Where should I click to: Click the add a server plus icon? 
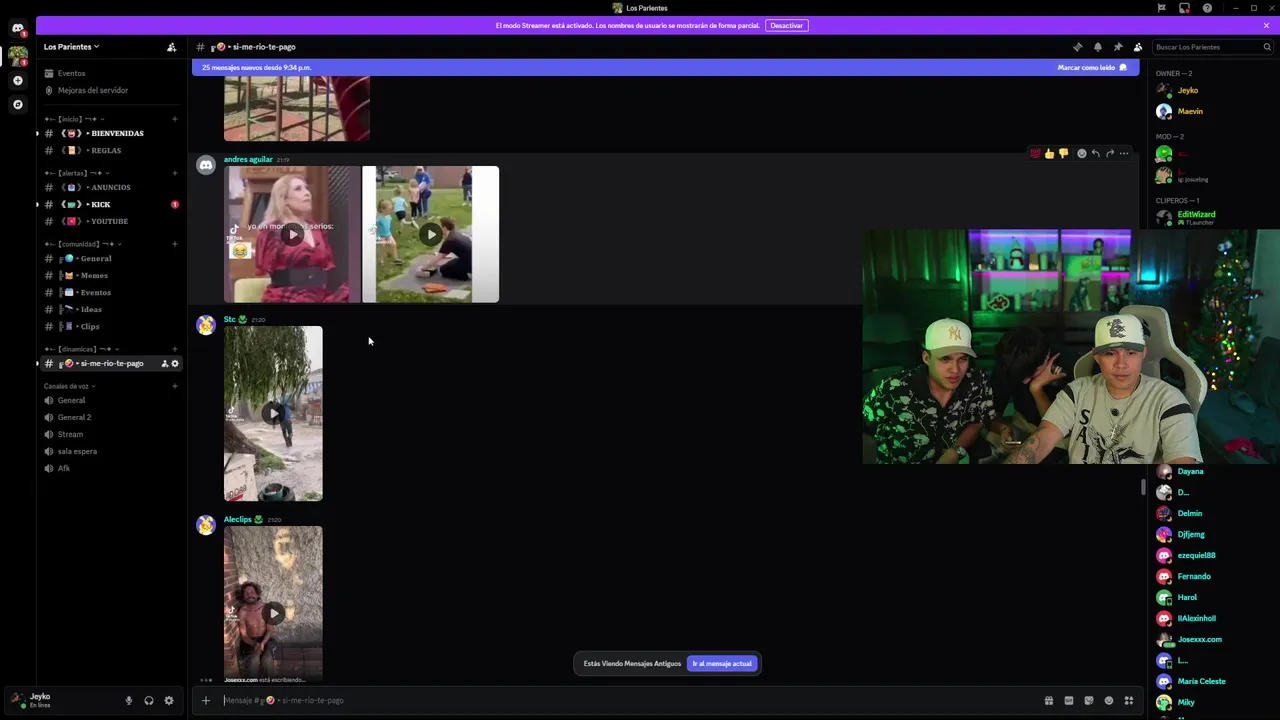point(18,80)
